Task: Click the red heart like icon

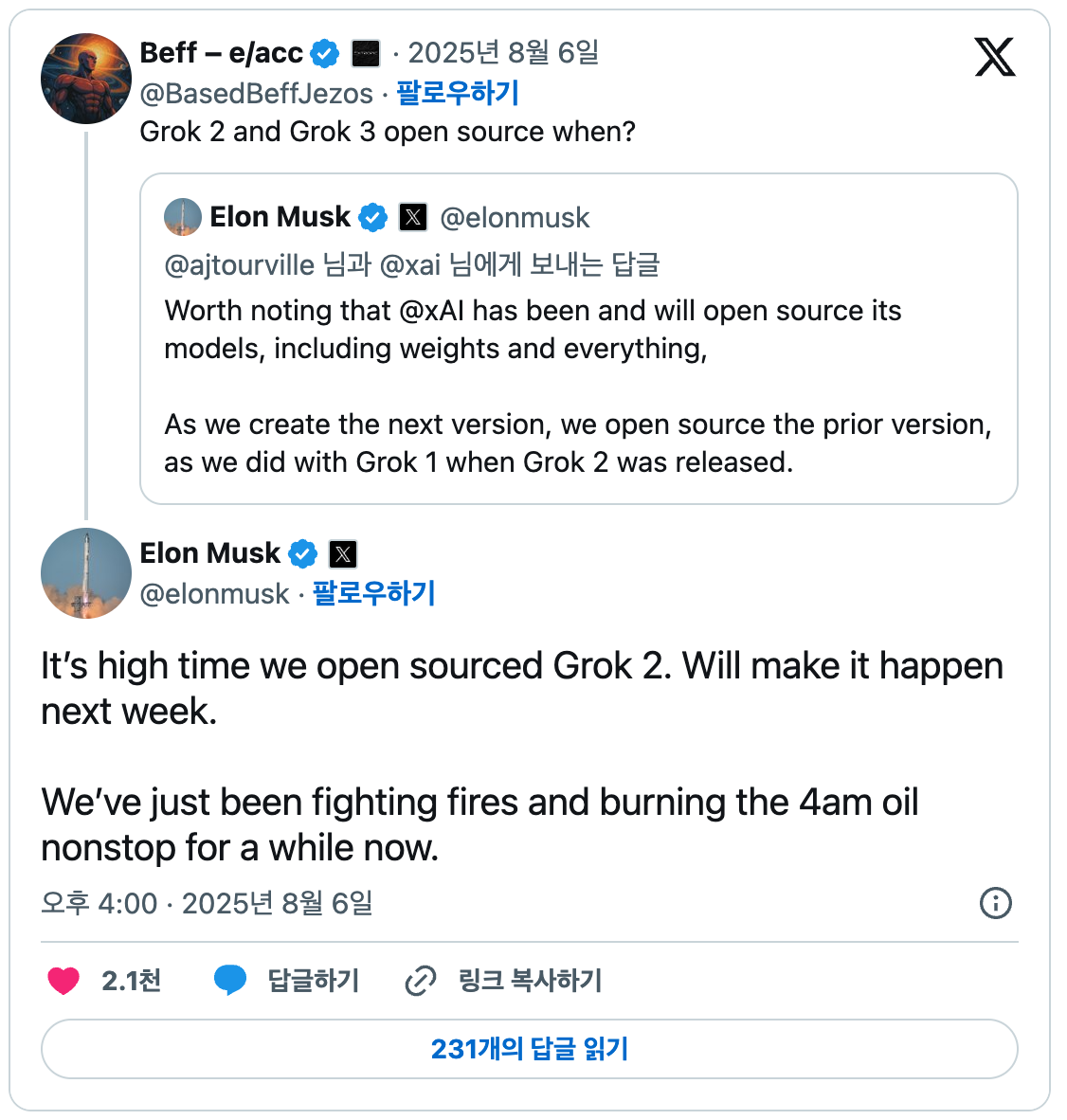Action: click(63, 981)
